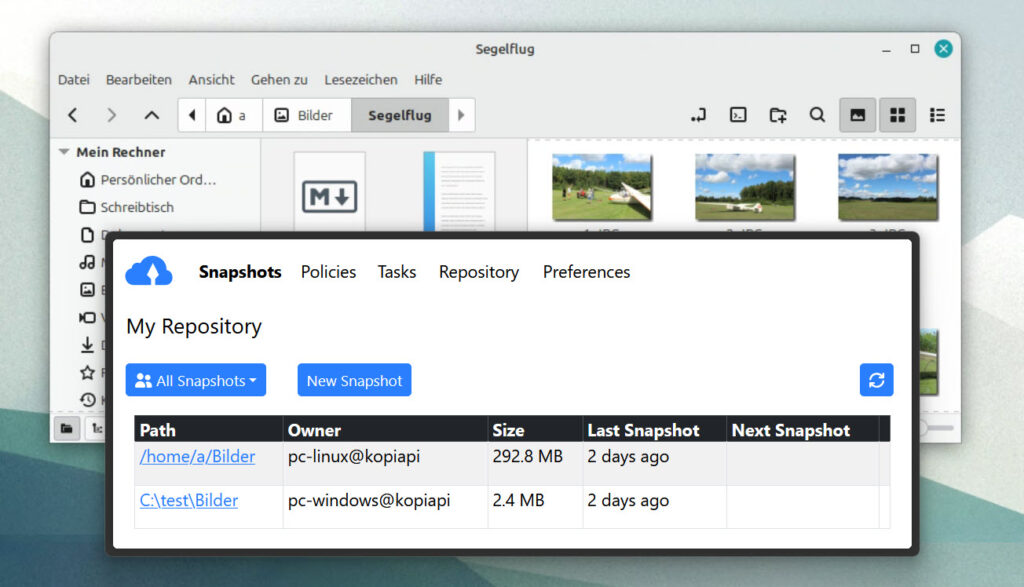
Task: Click the New Snapshot button
Action: [x=354, y=380]
